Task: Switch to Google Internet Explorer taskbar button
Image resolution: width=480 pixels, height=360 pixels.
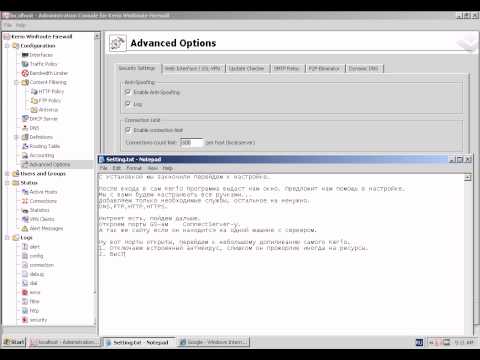Action: tap(213, 342)
